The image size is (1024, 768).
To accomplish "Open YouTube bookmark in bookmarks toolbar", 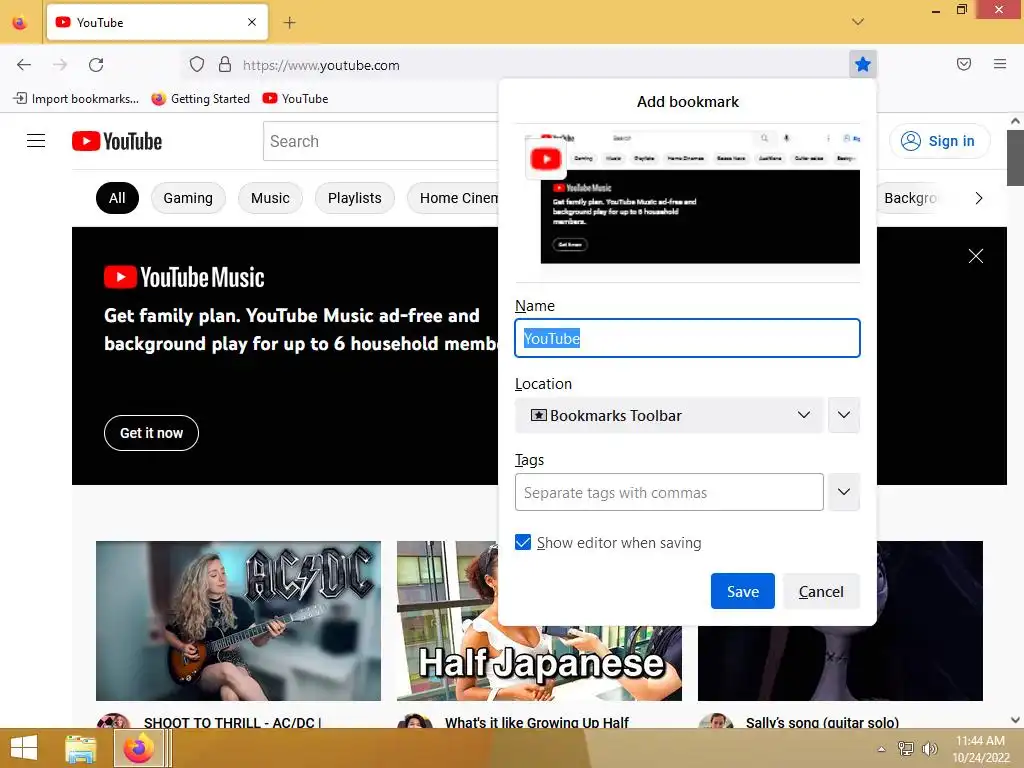I will (x=296, y=99).
